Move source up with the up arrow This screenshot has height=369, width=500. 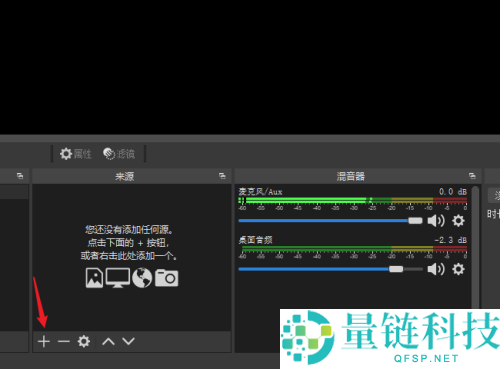108,341
